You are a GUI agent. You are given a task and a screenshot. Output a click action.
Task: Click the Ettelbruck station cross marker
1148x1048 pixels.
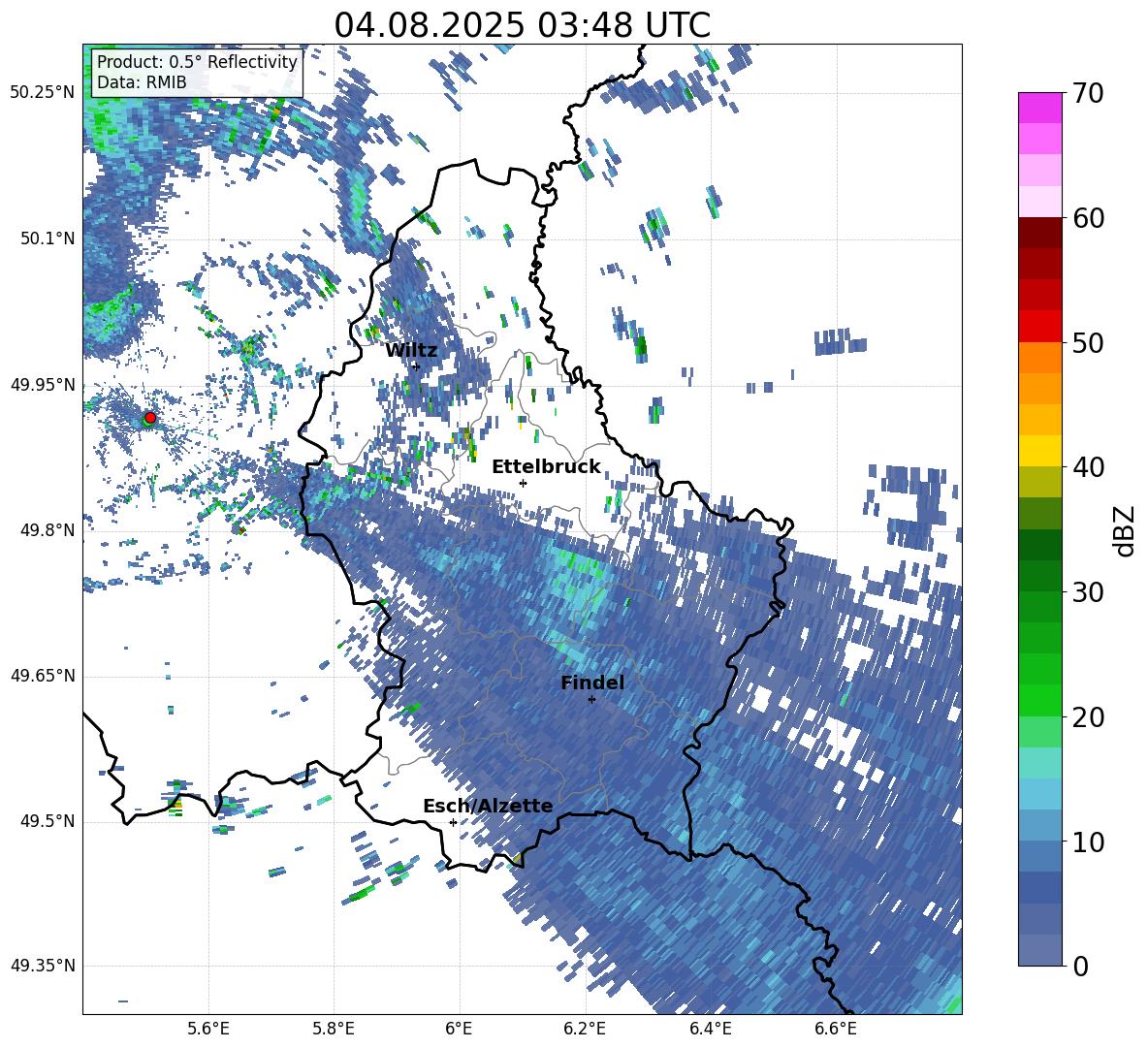pos(523,483)
